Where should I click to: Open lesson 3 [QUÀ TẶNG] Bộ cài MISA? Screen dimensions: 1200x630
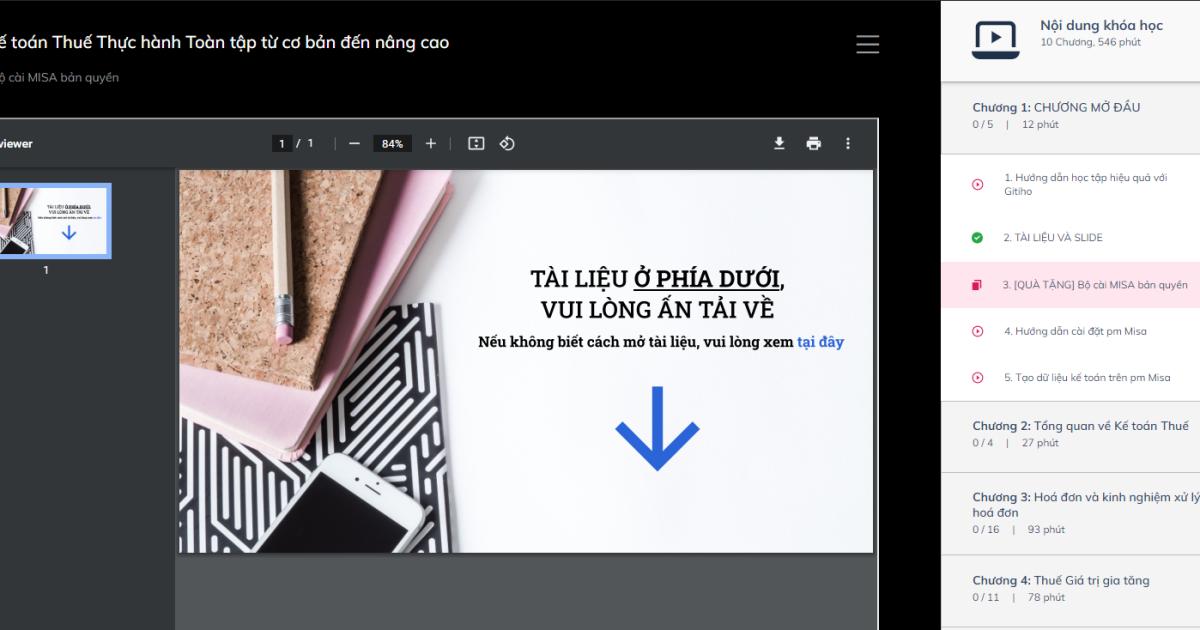point(1070,285)
